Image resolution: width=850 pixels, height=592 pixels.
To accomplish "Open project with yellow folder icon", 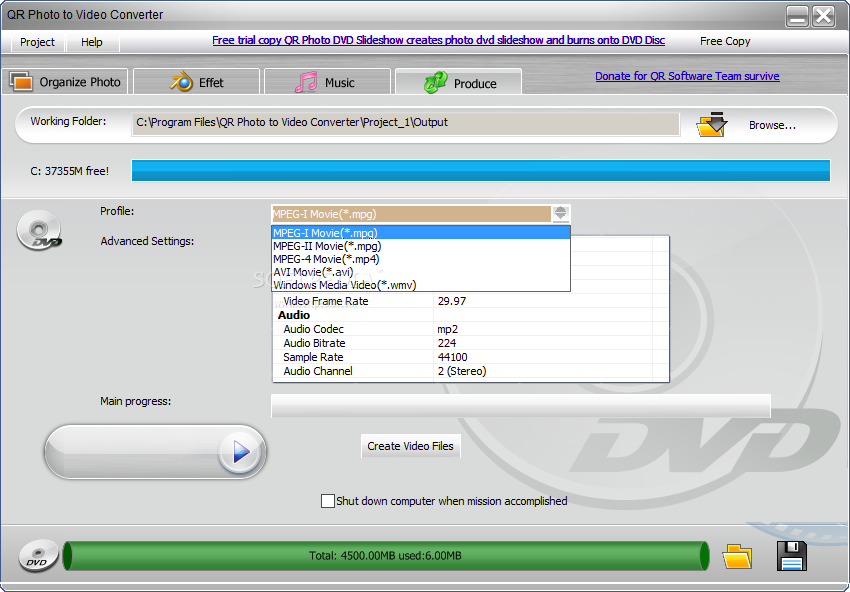I will (x=737, y=556).
